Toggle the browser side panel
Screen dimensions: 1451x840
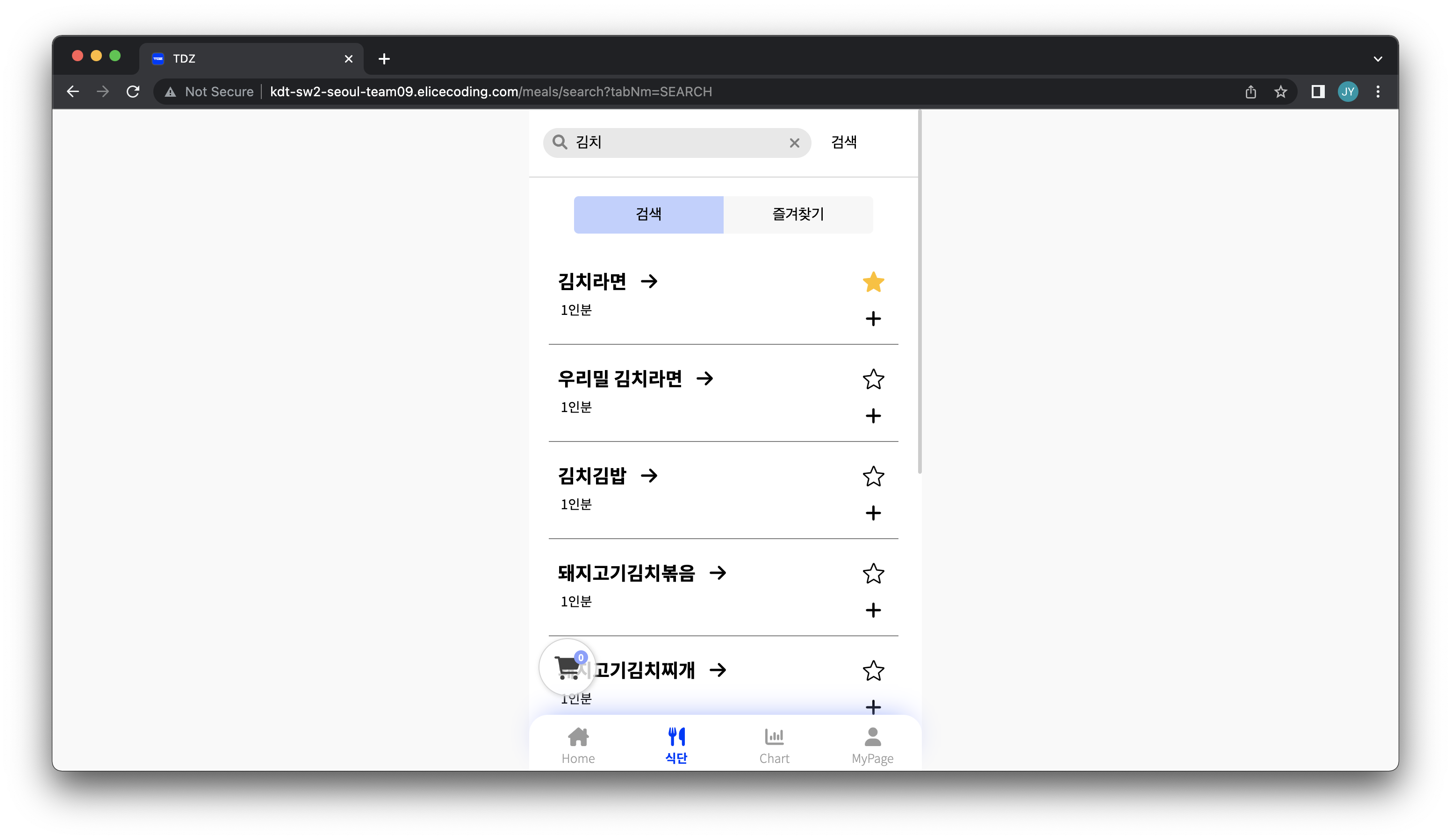coord(1317,92)
